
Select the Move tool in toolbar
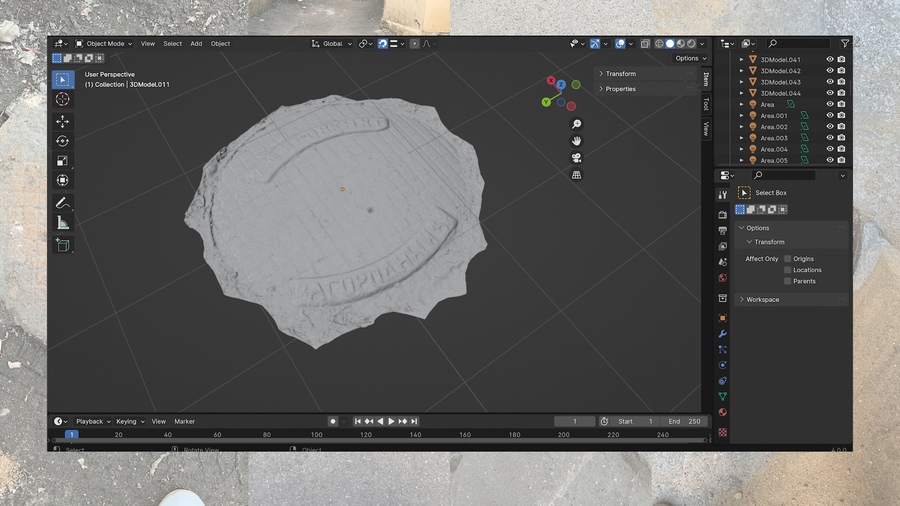point(63,122)
